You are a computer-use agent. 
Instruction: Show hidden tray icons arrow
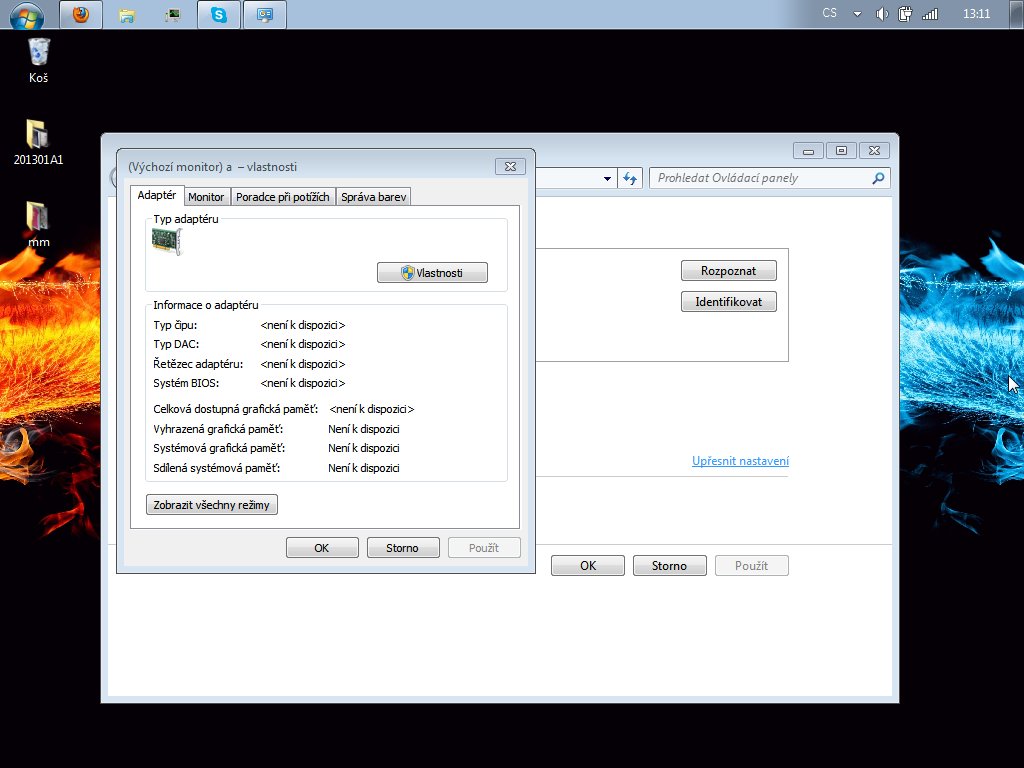tap(857, 14)
